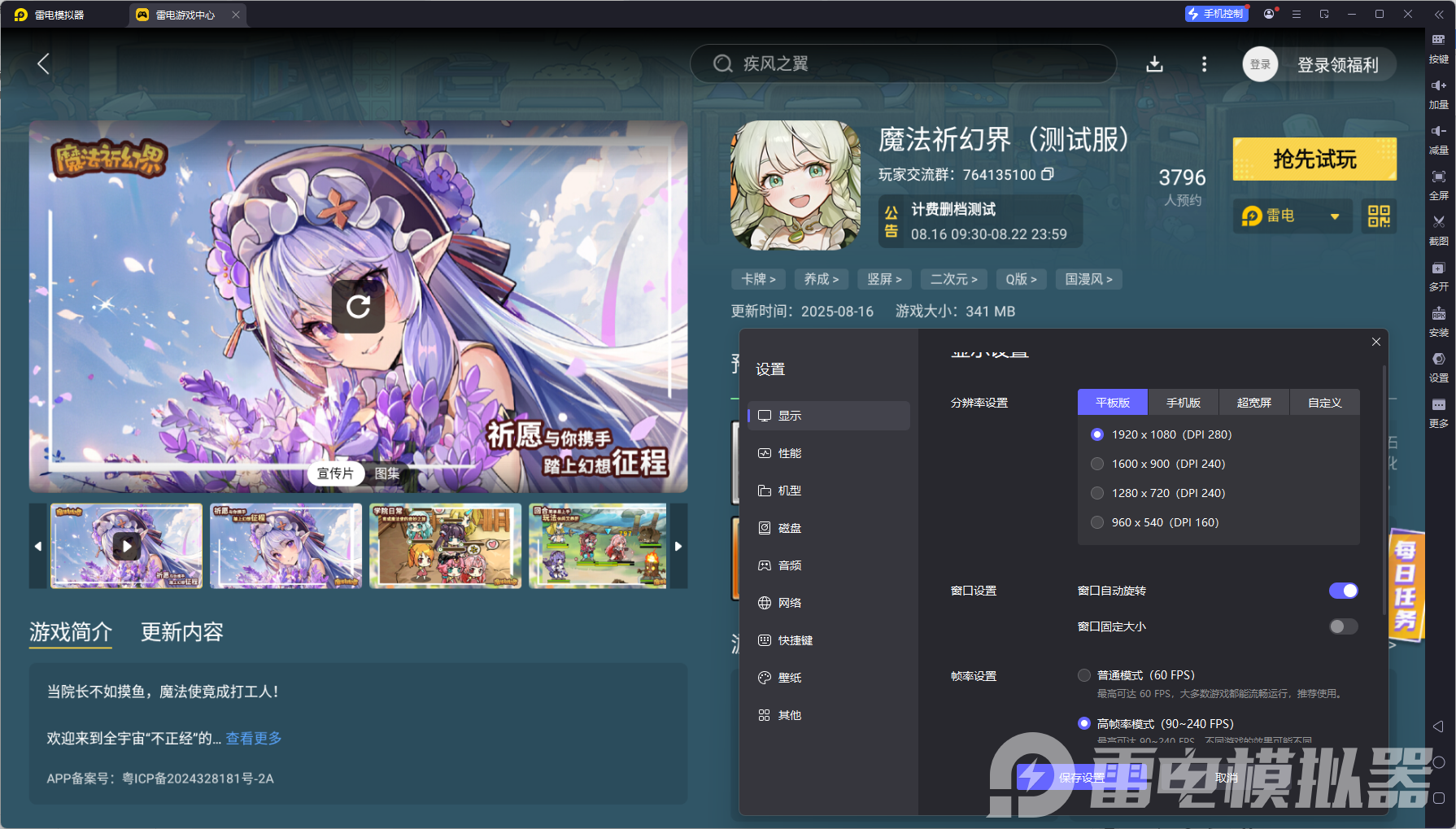Select the 1280 x 720 resolution option

1096,492
